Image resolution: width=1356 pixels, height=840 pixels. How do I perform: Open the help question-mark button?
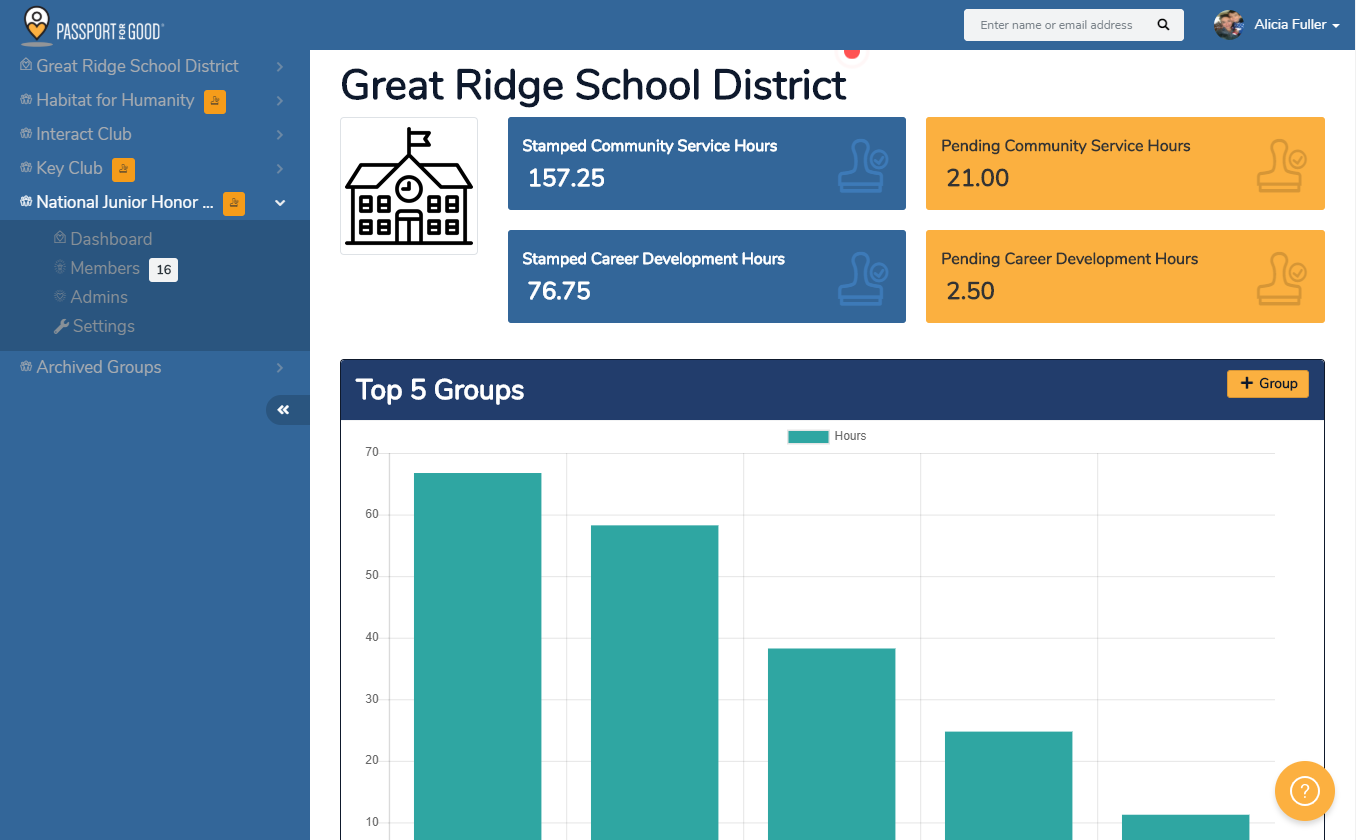pos(1305,791)
